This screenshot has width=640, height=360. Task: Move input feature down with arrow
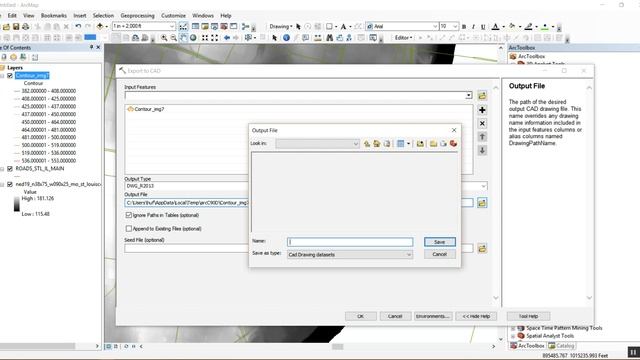[x=482, y=150]
